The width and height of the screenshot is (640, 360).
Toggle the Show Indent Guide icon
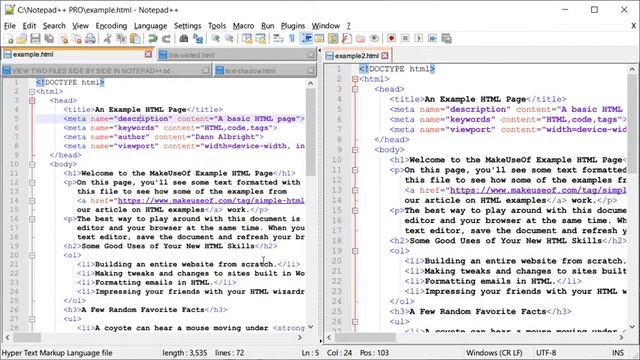(306, 39)
